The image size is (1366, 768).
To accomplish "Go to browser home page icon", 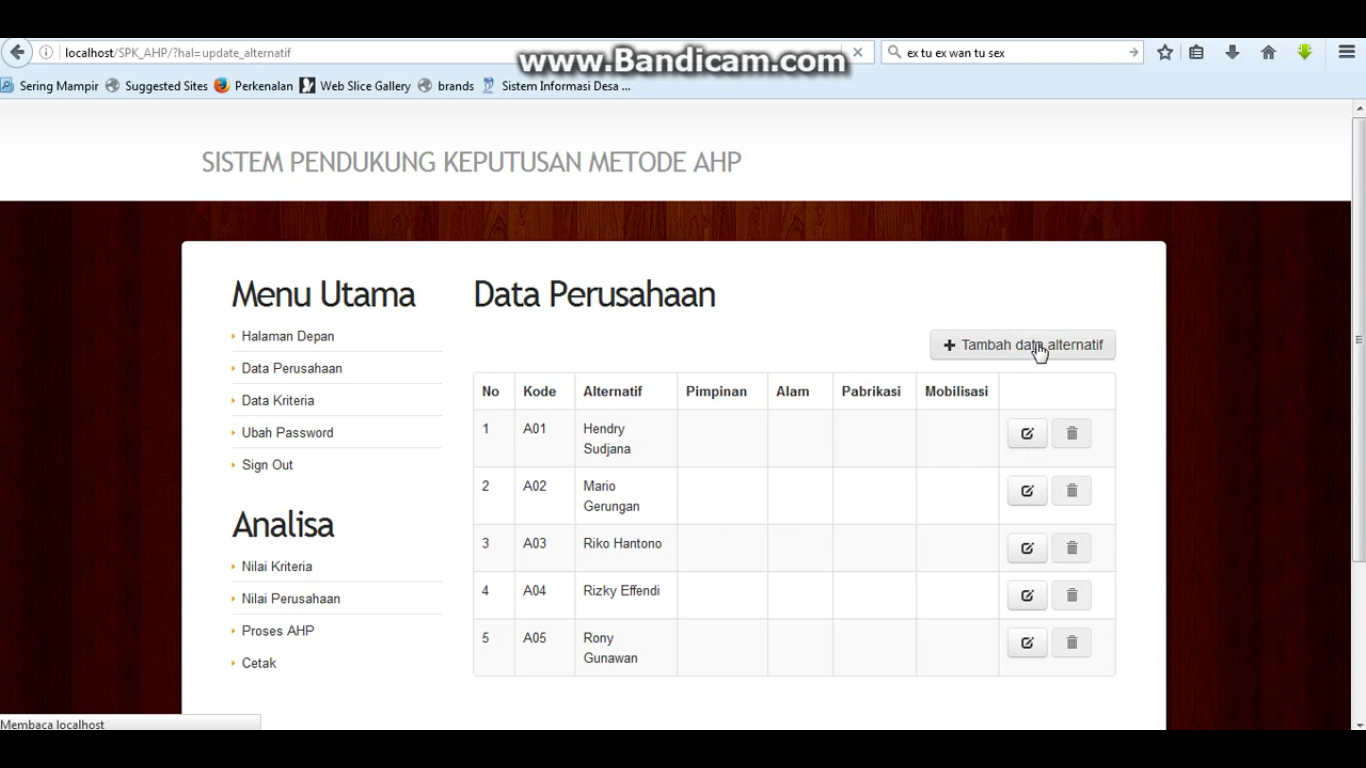I will click(1268, 53).
